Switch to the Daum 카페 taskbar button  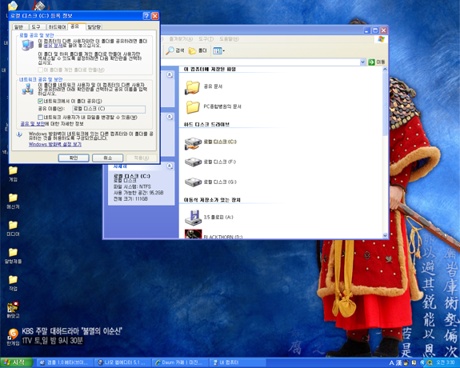point(180,363)
